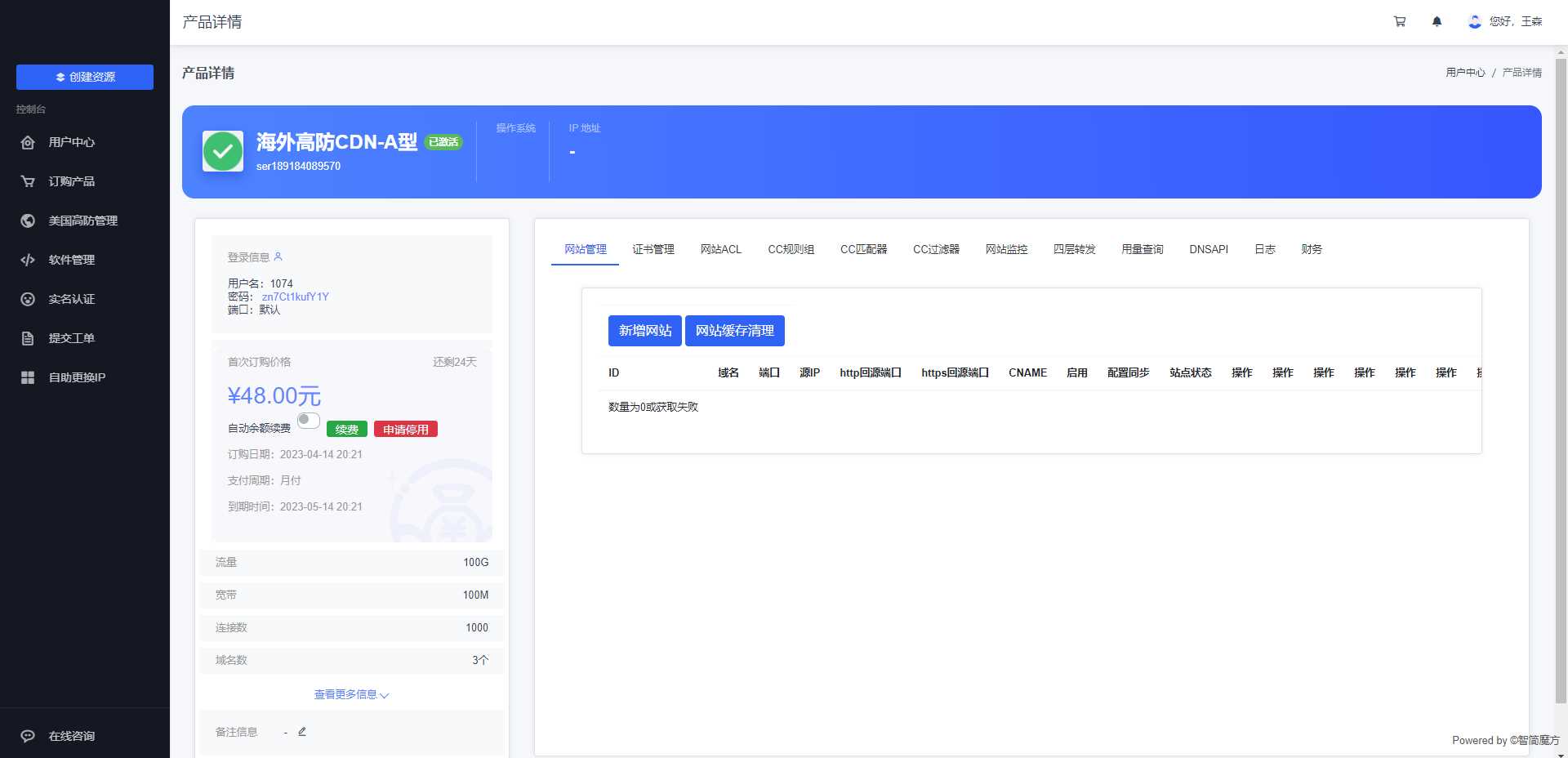Open 软件管理 in the sidebar

click(72, 260)
